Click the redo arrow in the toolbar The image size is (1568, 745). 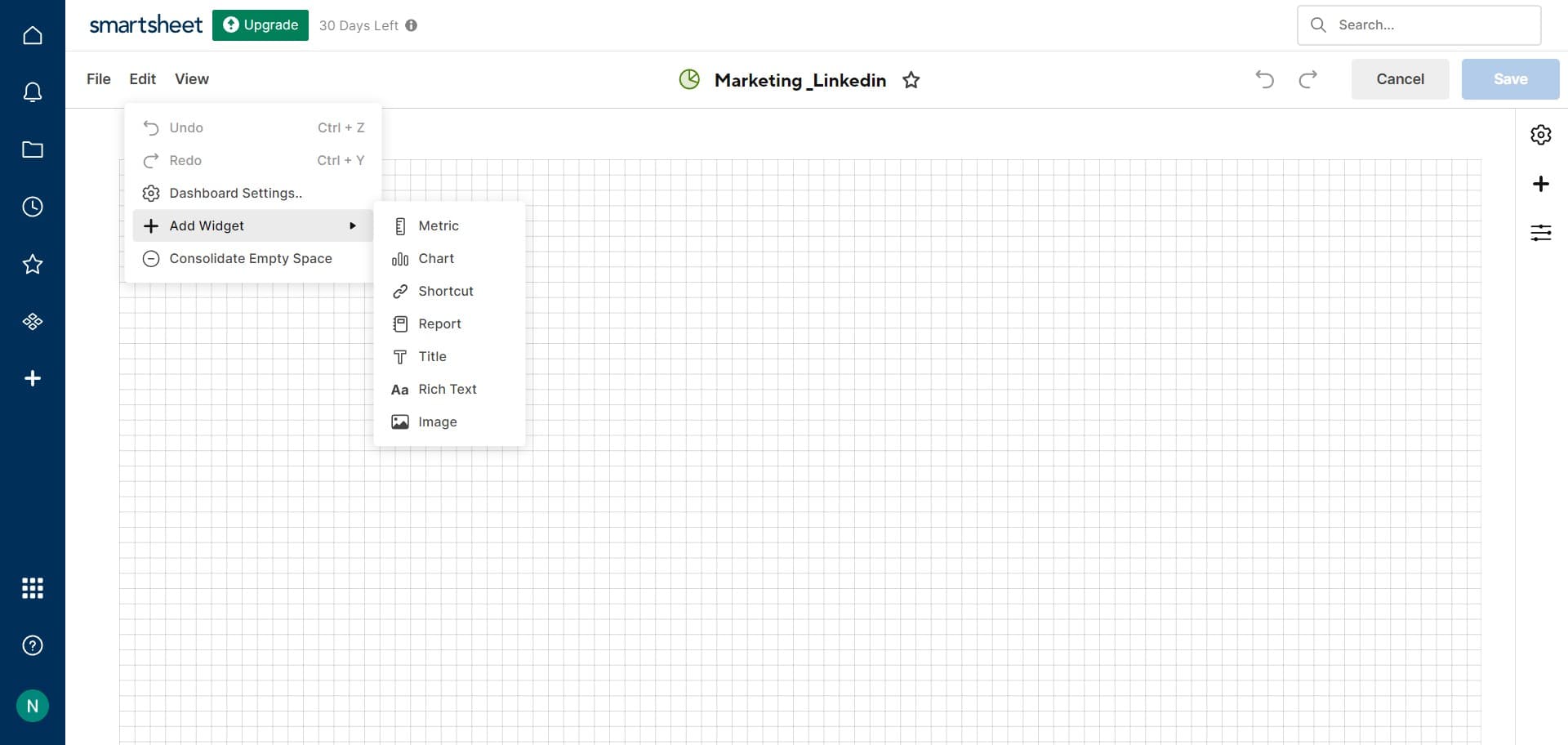pyautogui.click(x=1308, y=79)
